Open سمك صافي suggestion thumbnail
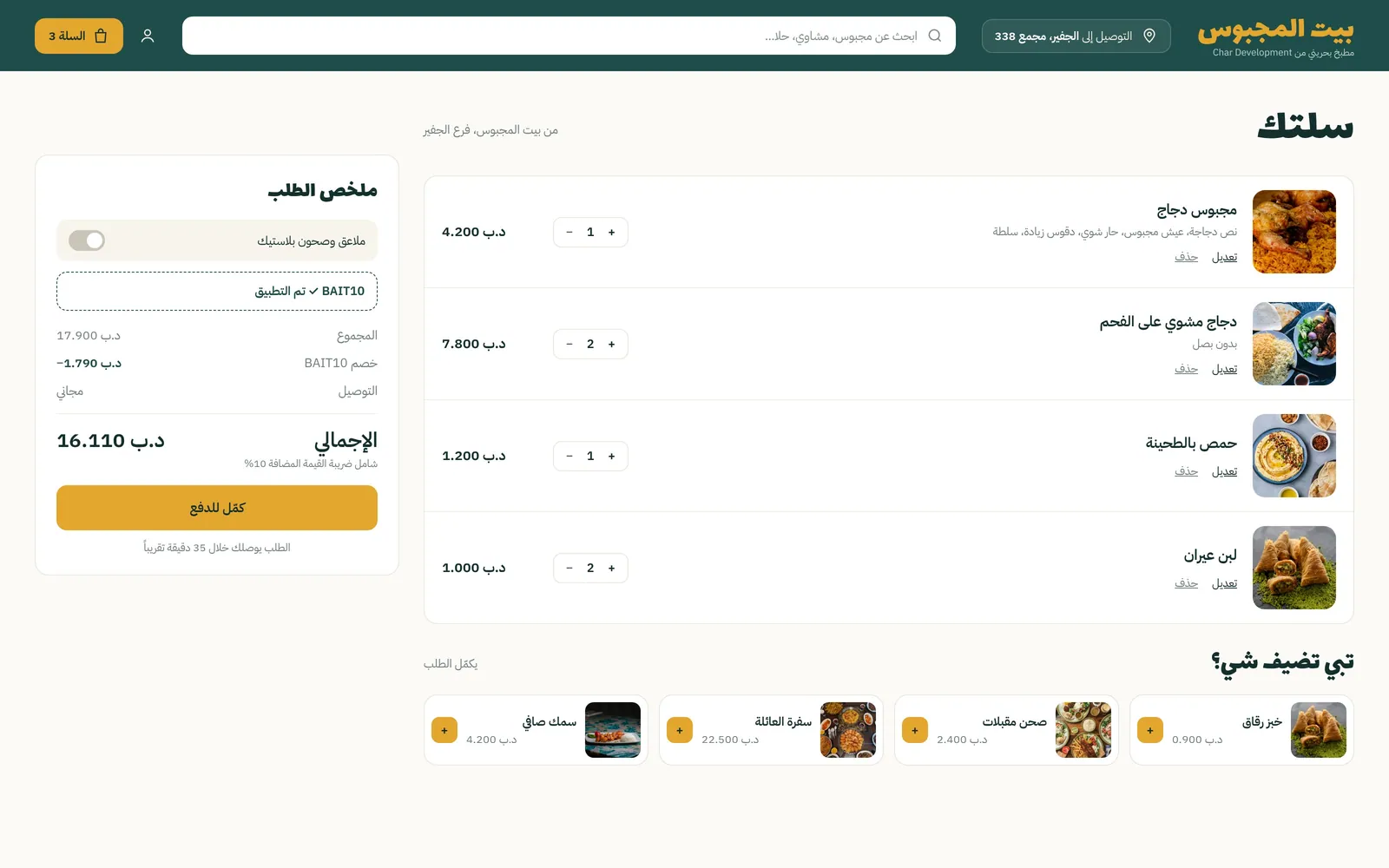The image size is (1389, 868). pyautogui.click(x=613, y=730)
